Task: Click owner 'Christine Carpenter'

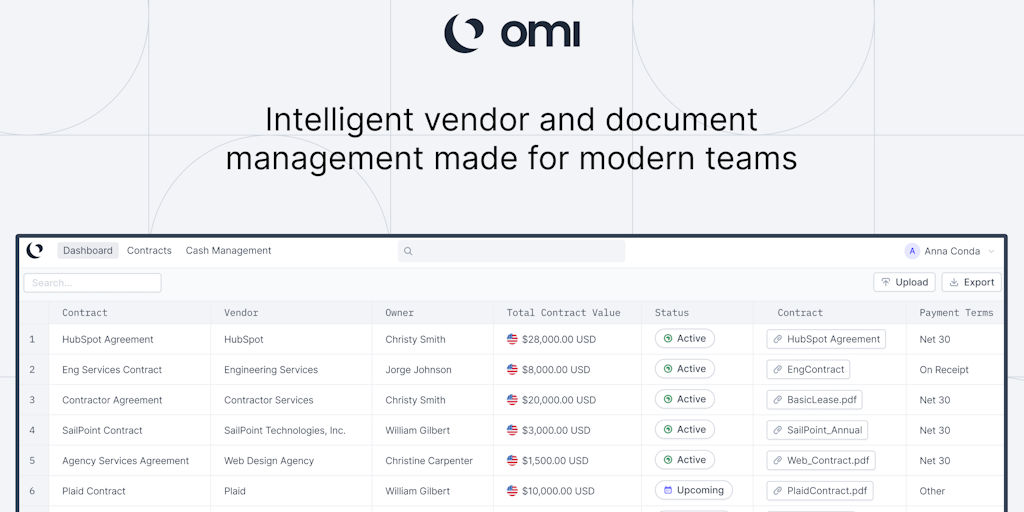Action: coord(429,461)
